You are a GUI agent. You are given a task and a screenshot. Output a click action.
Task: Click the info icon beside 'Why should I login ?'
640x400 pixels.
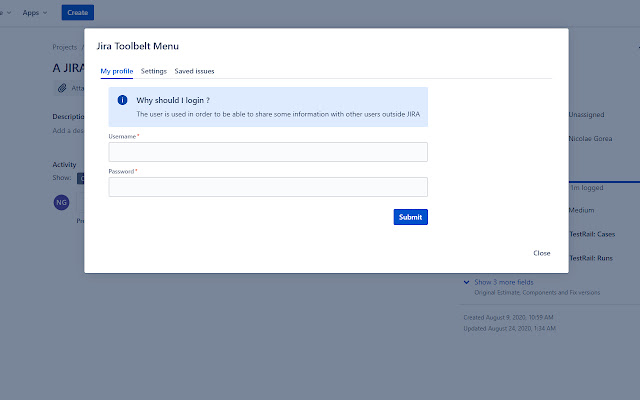122,100
